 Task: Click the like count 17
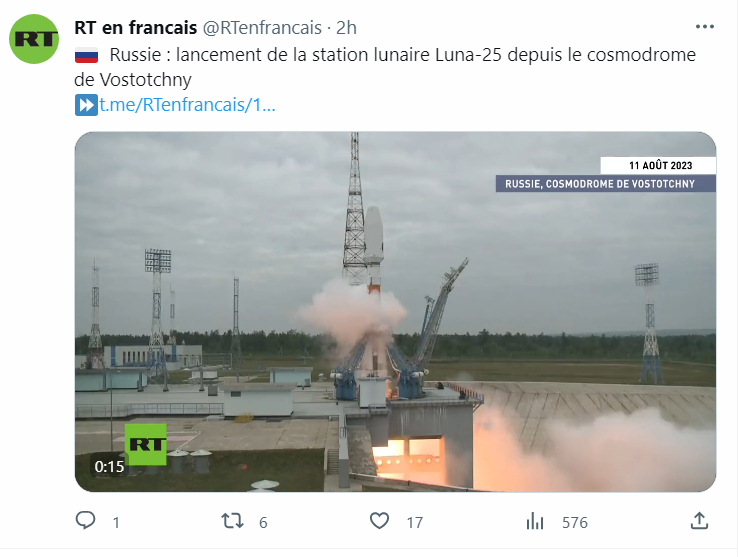coord(415,523)
